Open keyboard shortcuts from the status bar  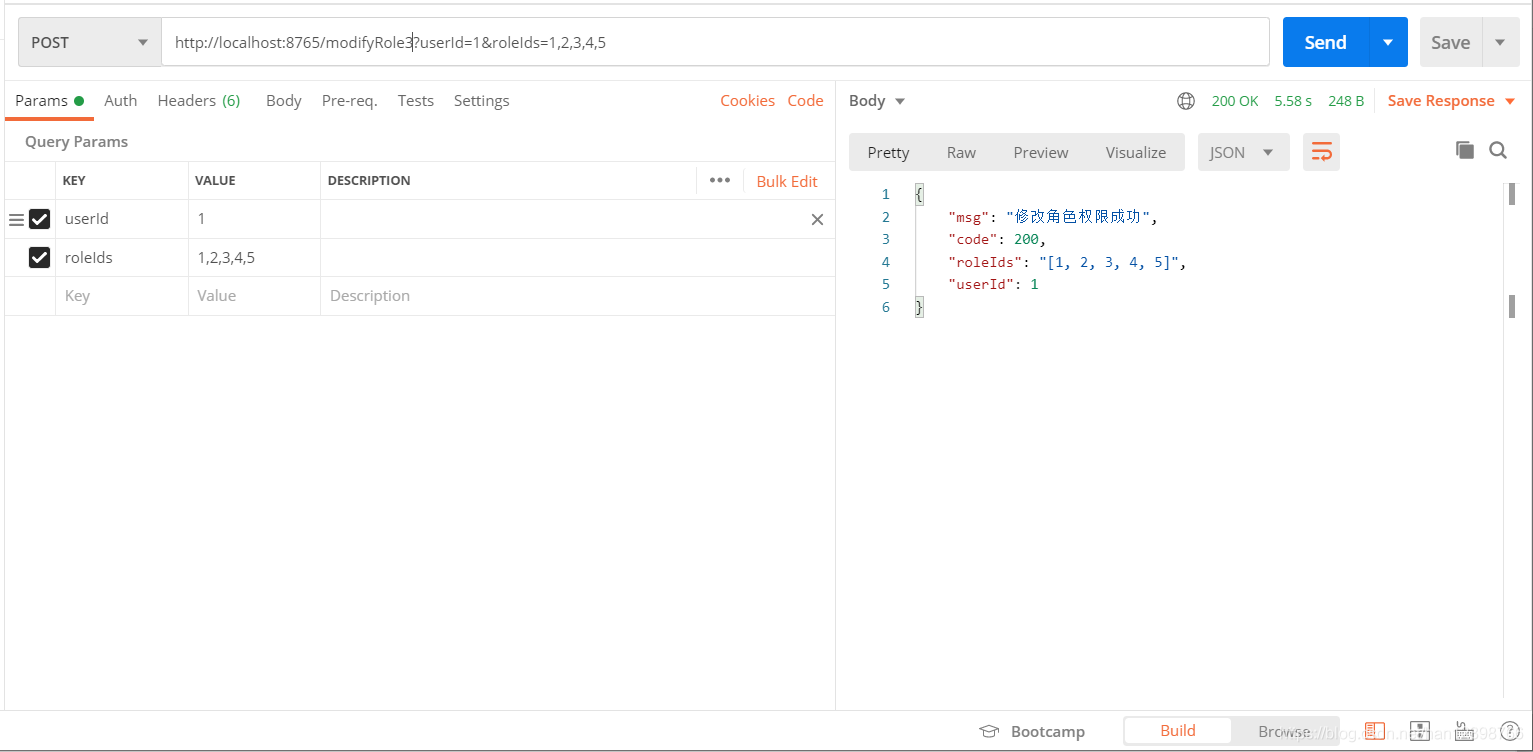coord(1463,731)
